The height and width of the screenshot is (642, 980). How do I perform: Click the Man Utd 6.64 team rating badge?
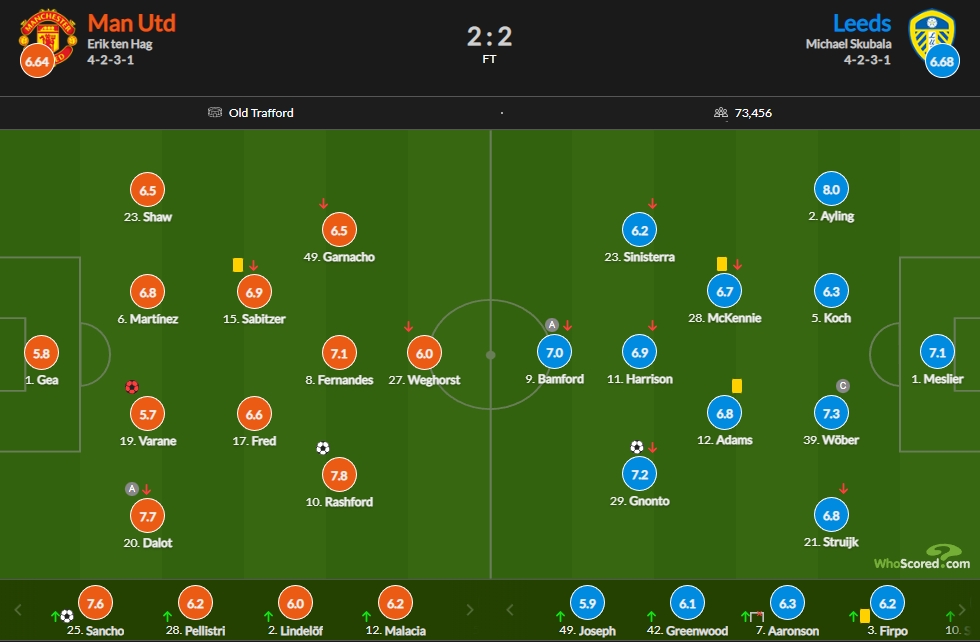point(37,61)
